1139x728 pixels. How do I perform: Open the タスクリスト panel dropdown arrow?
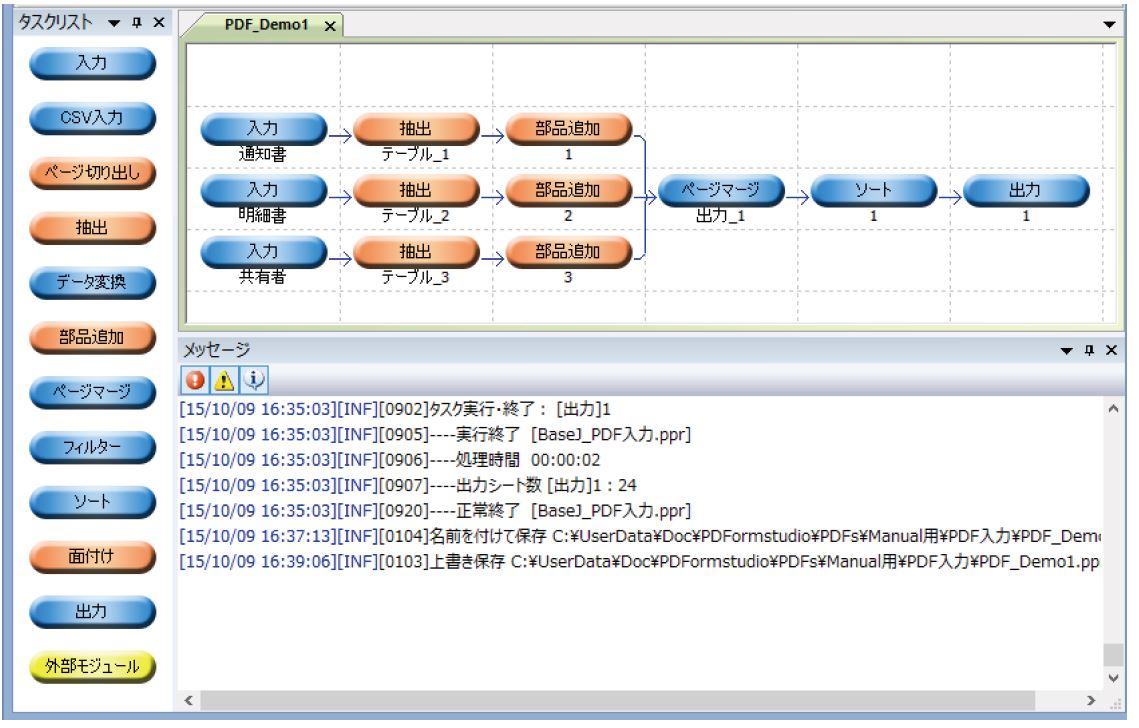(116, 22)
